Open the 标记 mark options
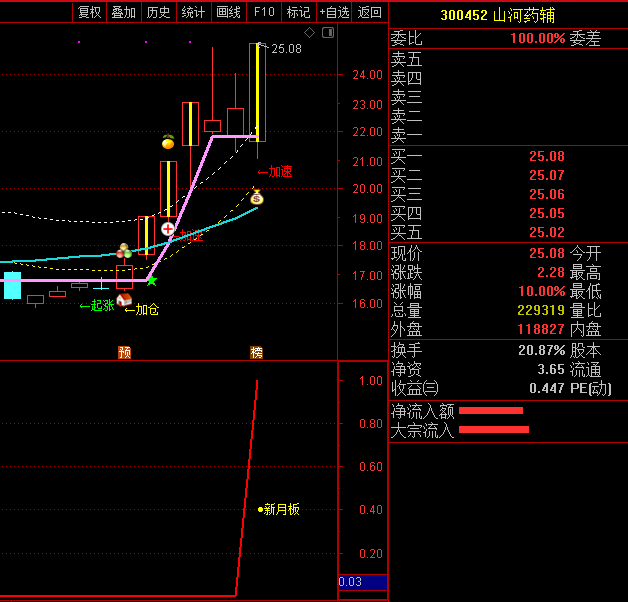 click(x=298, y=12)
